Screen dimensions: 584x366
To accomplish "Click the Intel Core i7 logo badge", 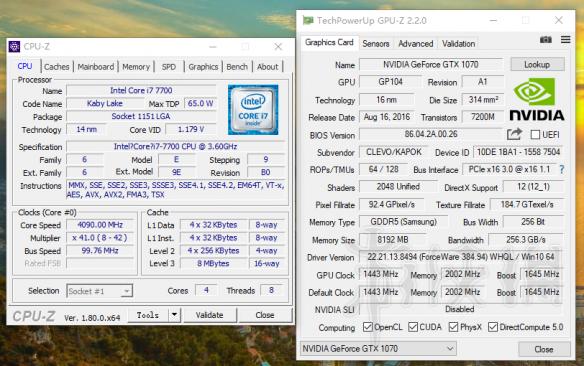I will [x=253, y=109].
